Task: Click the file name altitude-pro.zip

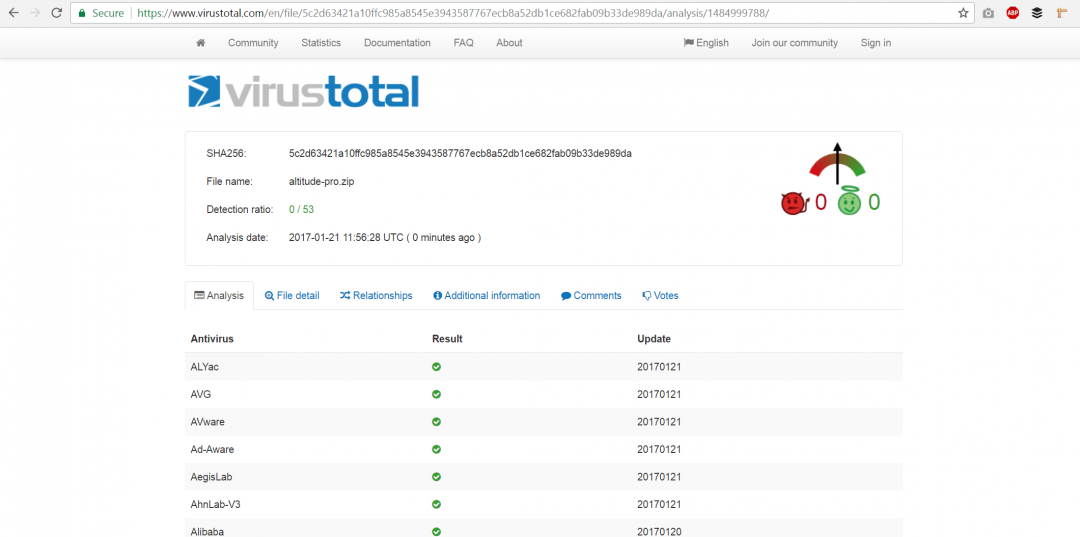Action: (x=322, y=182)
